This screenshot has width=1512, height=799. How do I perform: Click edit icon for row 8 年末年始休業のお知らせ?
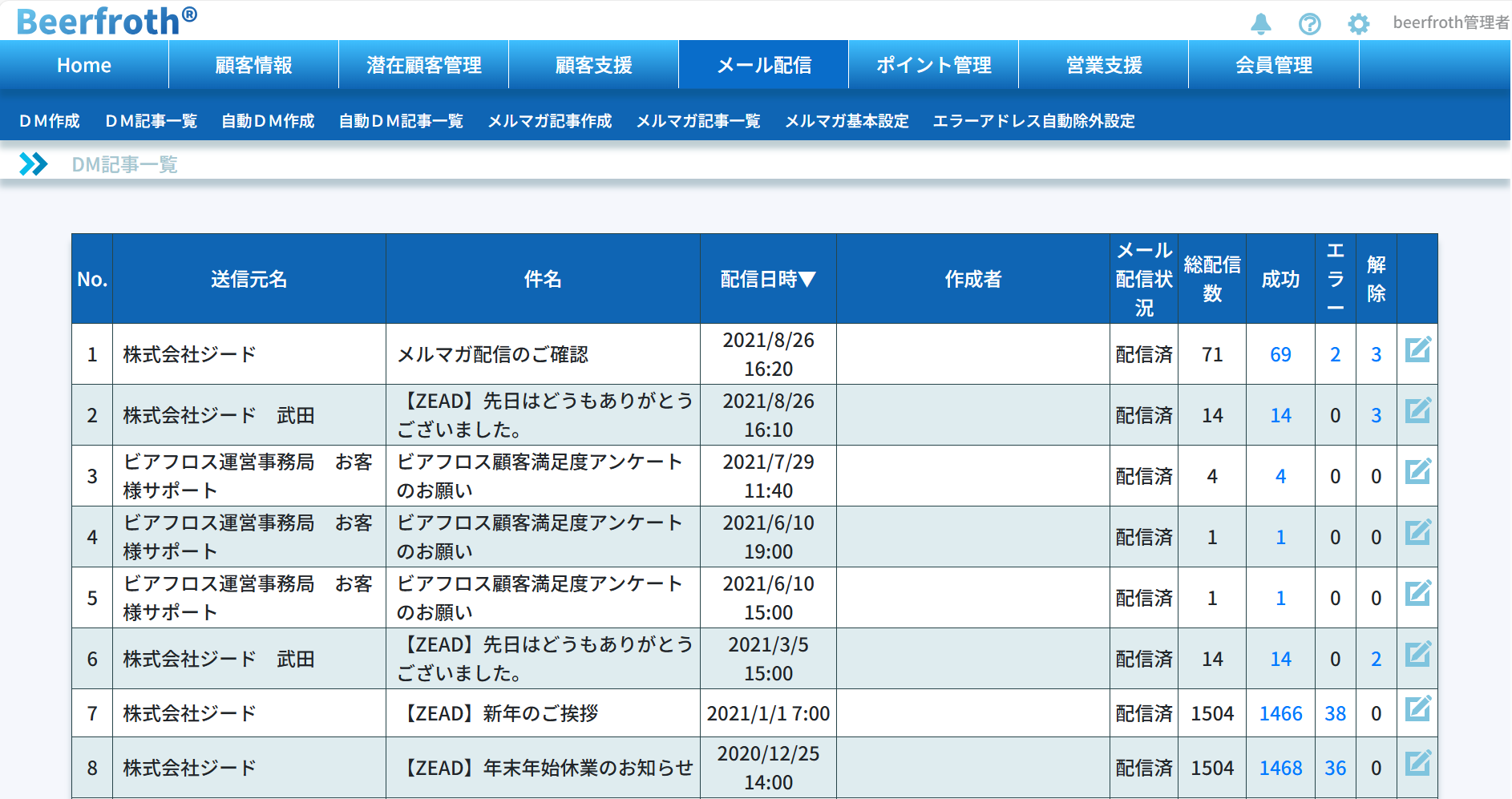coord(1417,764)
